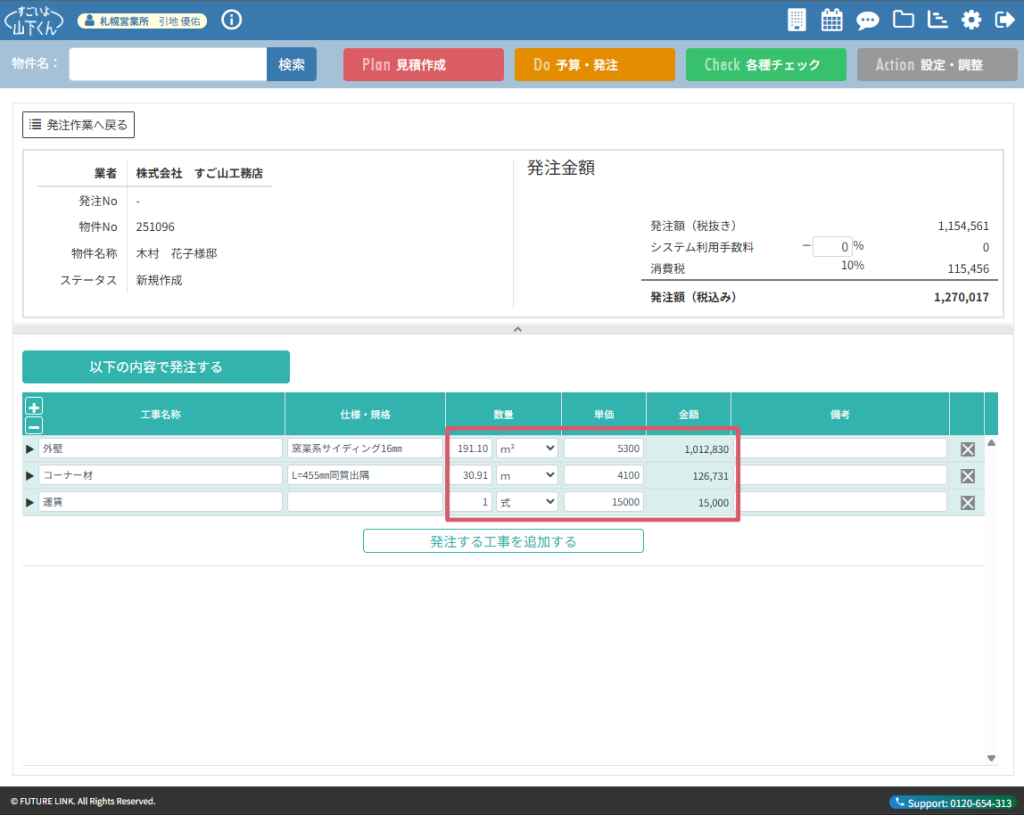Click 以下の内容で発注する button

pyautogui.click(x=156, y=367)
